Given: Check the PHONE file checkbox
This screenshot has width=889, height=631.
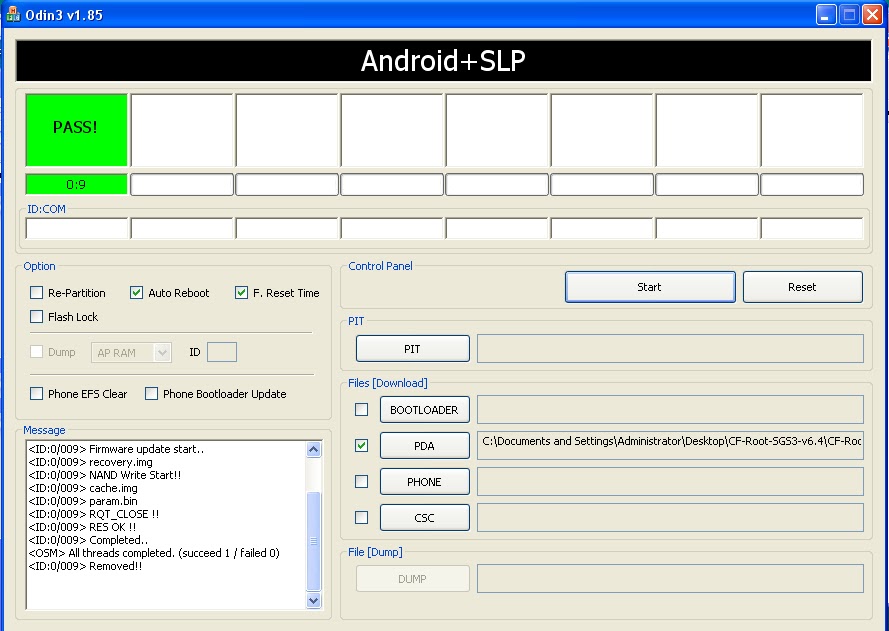Looking at the screenshot, I should tap(361, 481).
